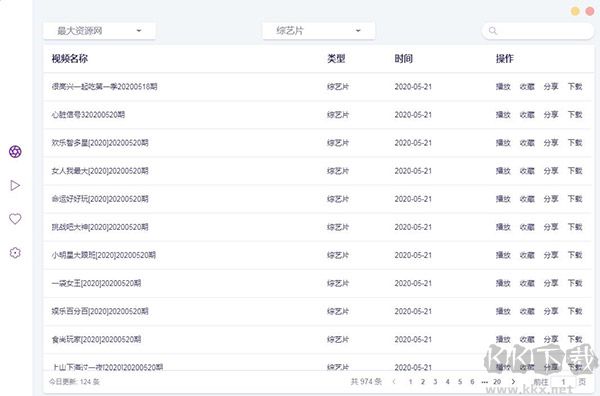Go to pagination page 6
This screenshot has height=396, width=600.
pyautogui.click(x=472, y=382)
